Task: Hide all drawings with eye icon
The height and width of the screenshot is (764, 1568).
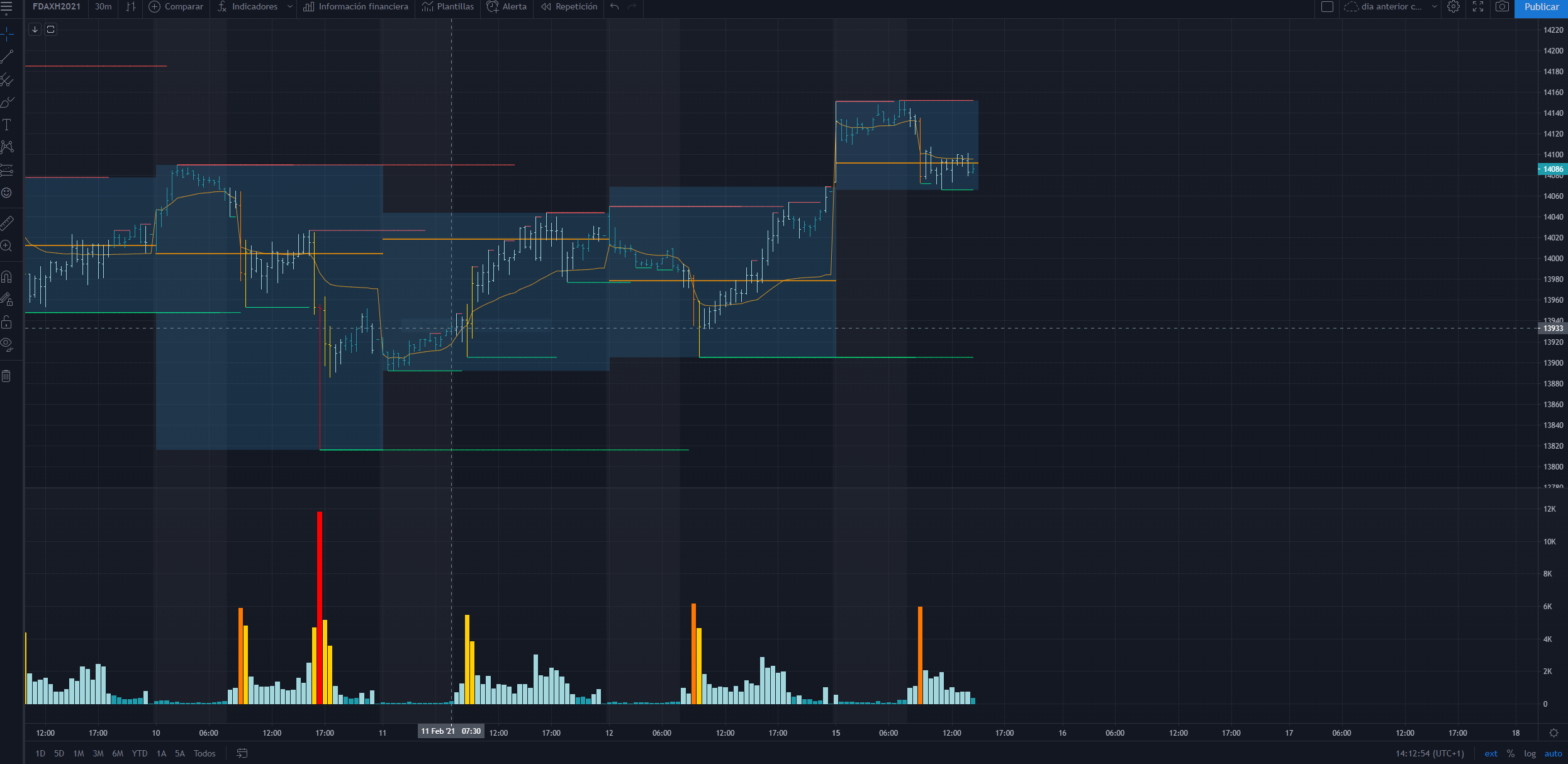Action: (x=7, y=344)
